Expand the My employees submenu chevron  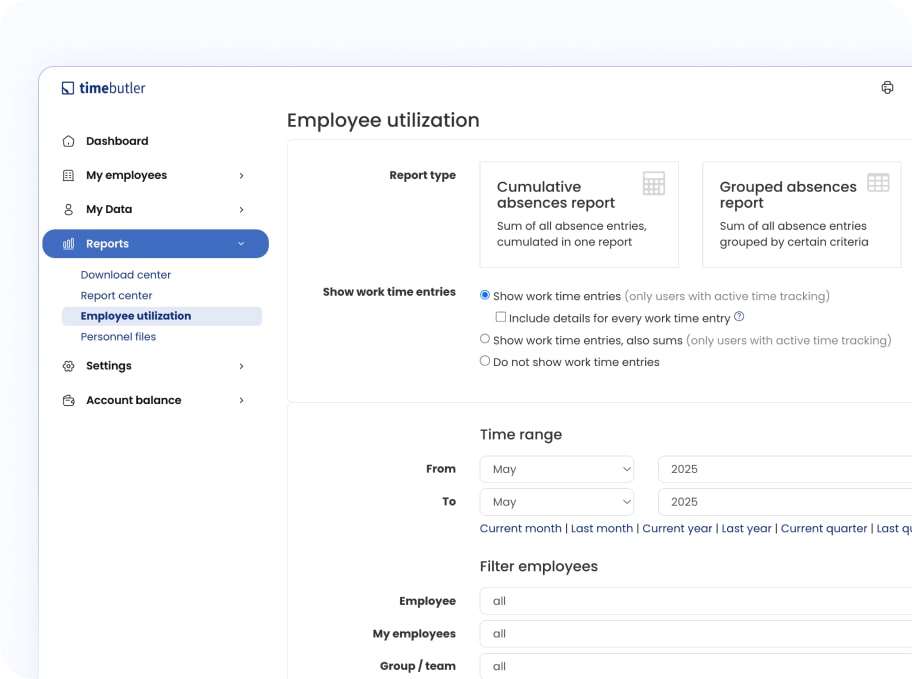click(x=241, y=175)
